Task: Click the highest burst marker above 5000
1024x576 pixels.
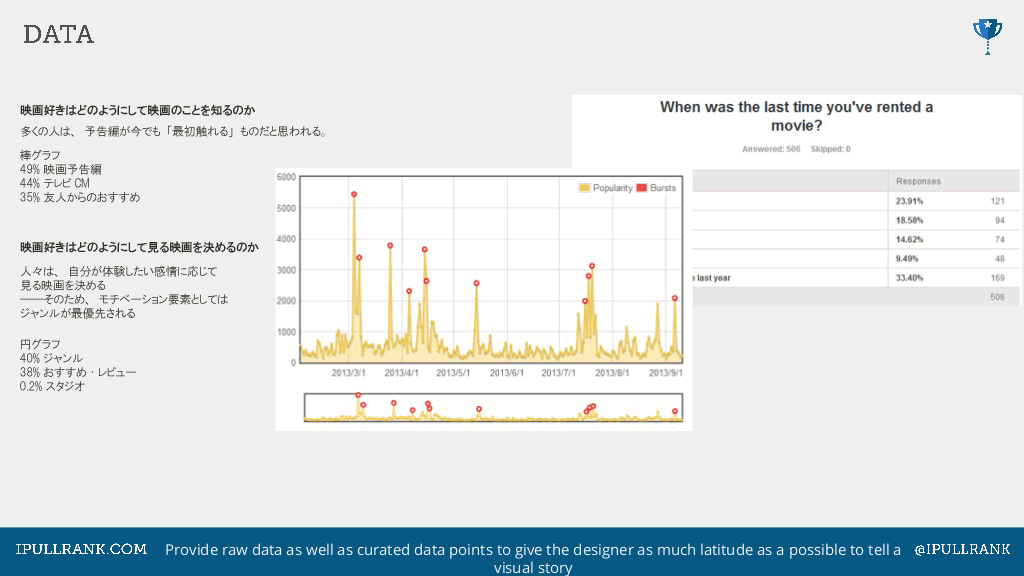Action: click(354, 194)
